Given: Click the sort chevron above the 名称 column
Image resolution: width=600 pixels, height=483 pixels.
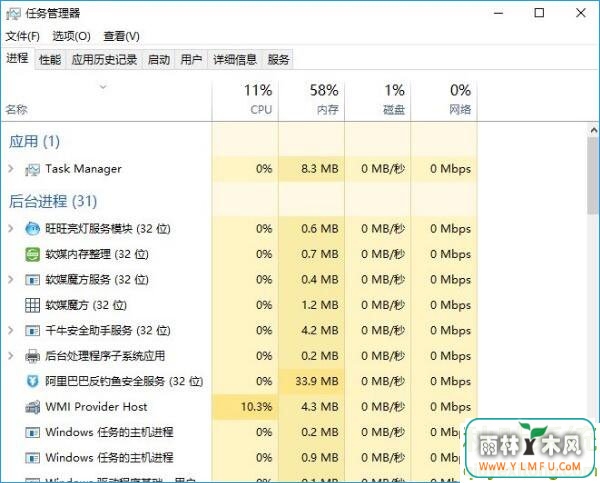Looking at the screenshot, I should coord(103,87).
